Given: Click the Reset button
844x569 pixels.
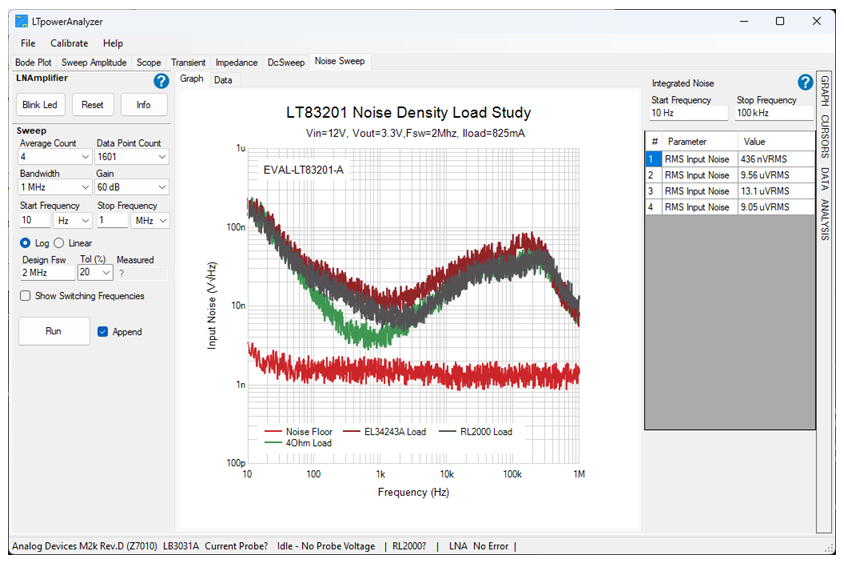Looking at the screenshot, I should coord(92,105).
